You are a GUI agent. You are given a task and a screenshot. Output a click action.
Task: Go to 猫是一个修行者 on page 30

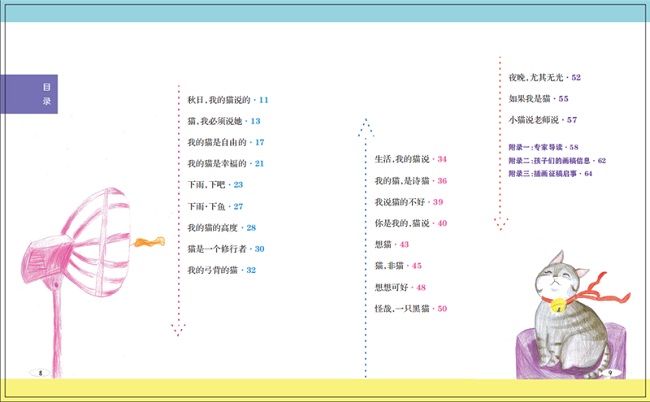point(225,249)
